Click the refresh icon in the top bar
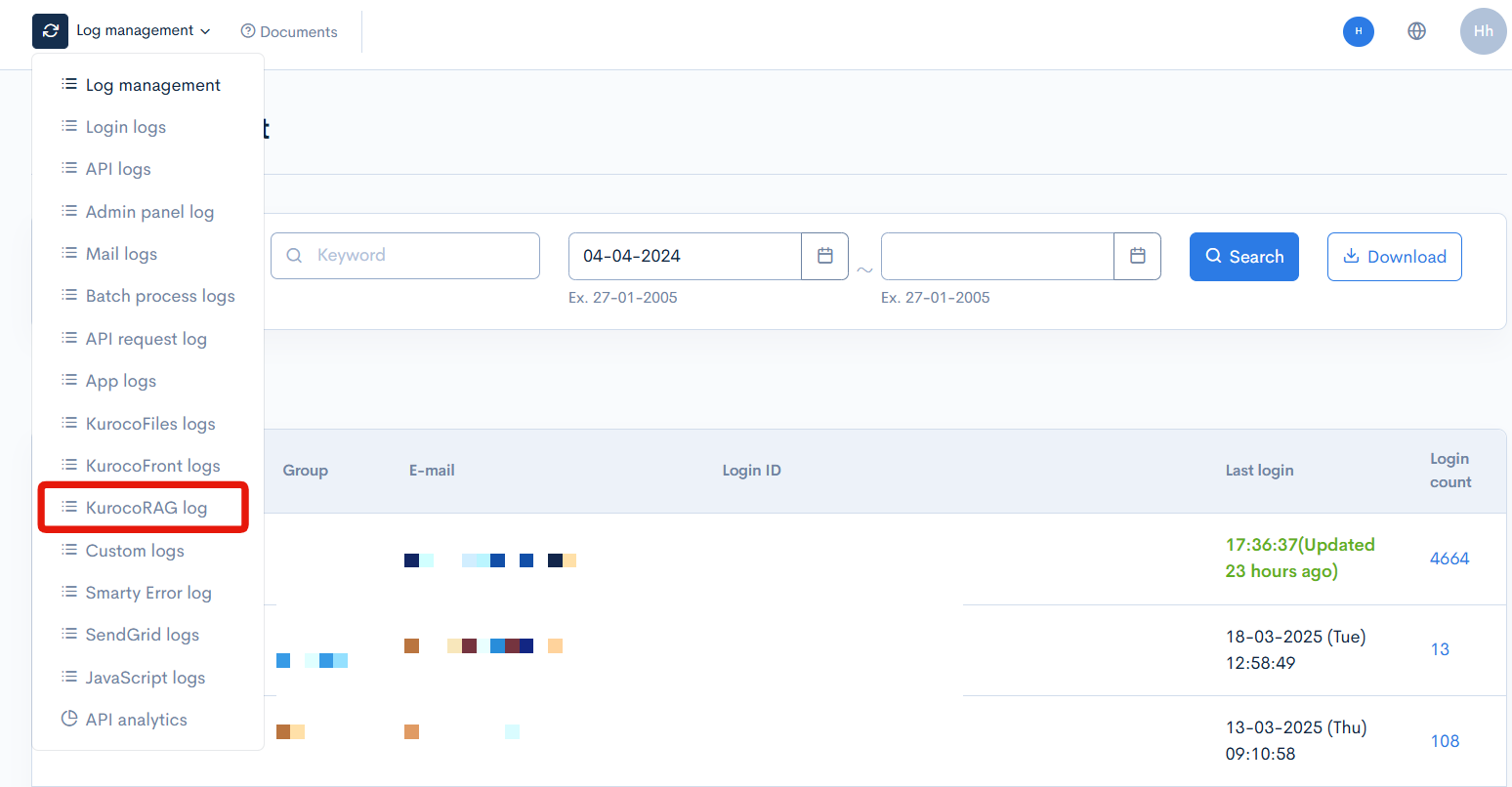1512x787 pixels. 50,30
